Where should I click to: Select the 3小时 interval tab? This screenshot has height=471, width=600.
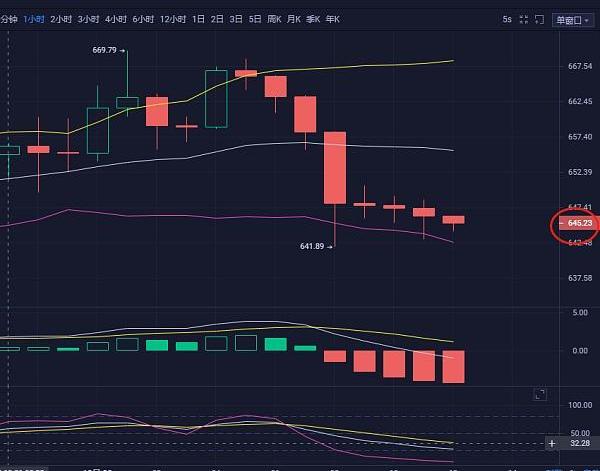89,19
